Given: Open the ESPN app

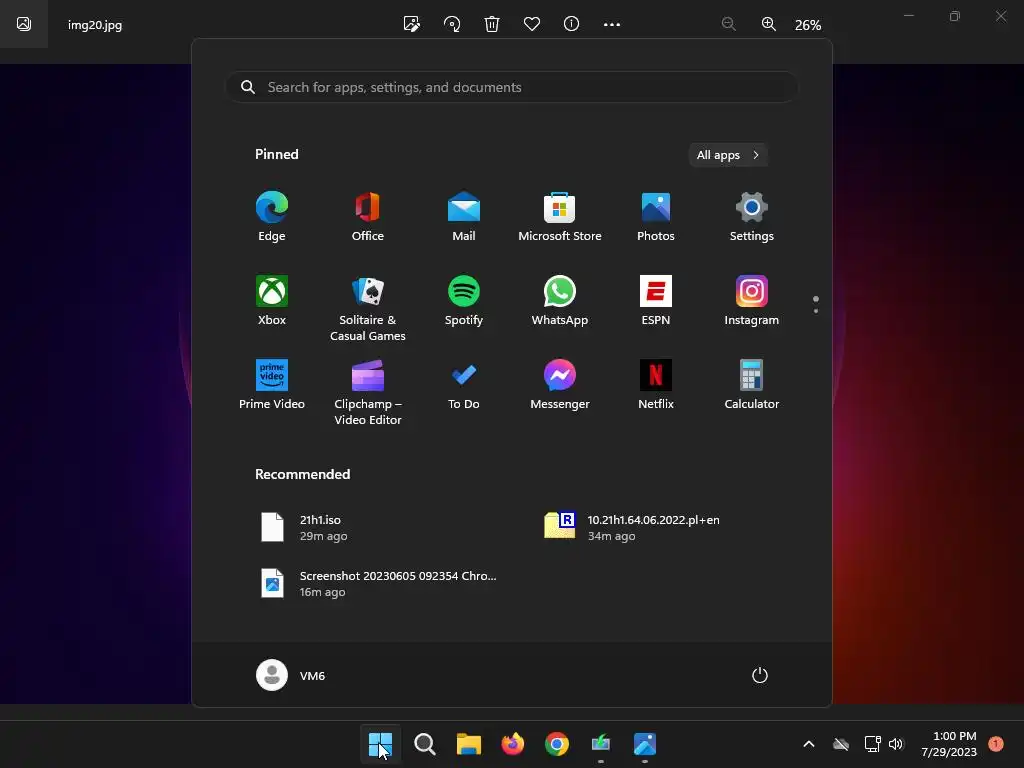Looking at the screenshot, I should click(x=656, y=301).
